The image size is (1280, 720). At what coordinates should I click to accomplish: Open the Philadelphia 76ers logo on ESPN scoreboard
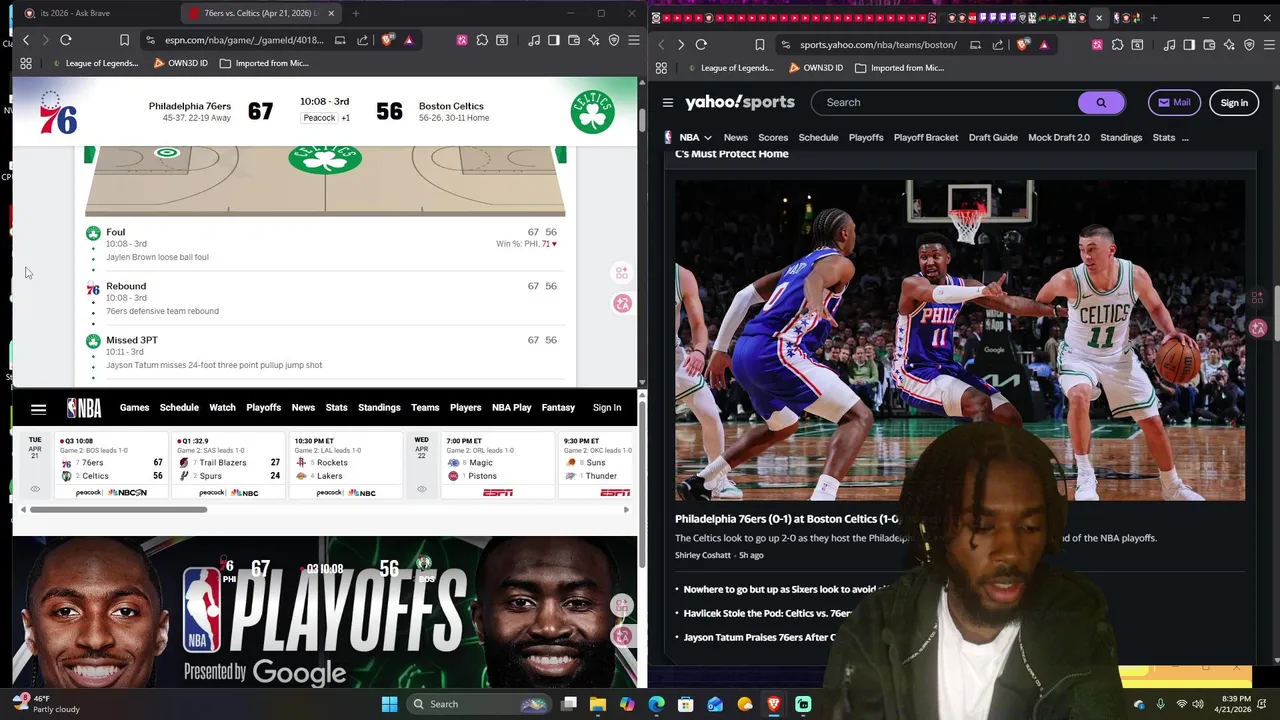coord(58,112)
